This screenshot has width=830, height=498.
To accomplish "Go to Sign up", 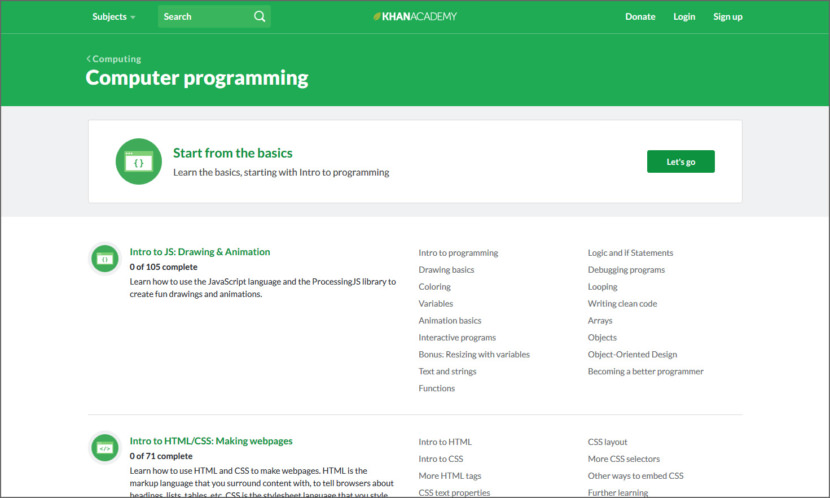I will 727,16.
